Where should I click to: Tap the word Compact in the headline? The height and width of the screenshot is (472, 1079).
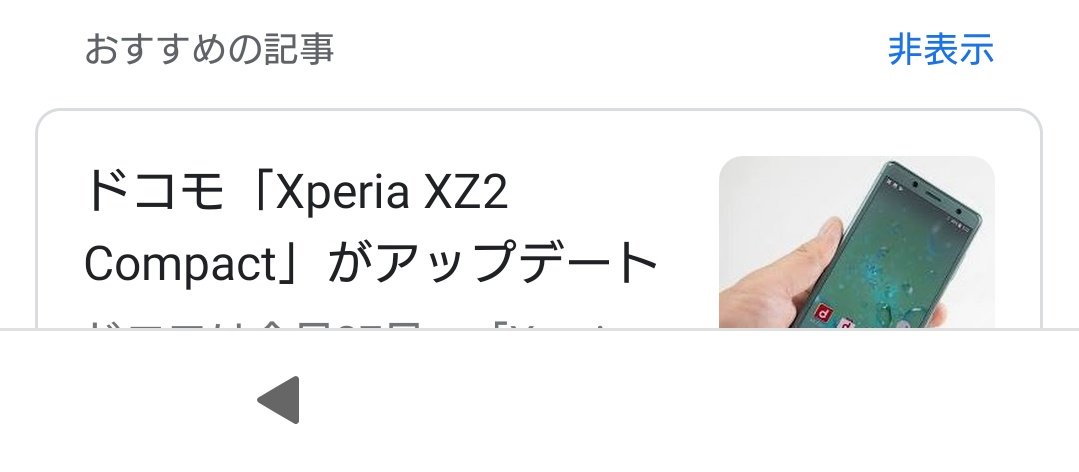point(180,266)
